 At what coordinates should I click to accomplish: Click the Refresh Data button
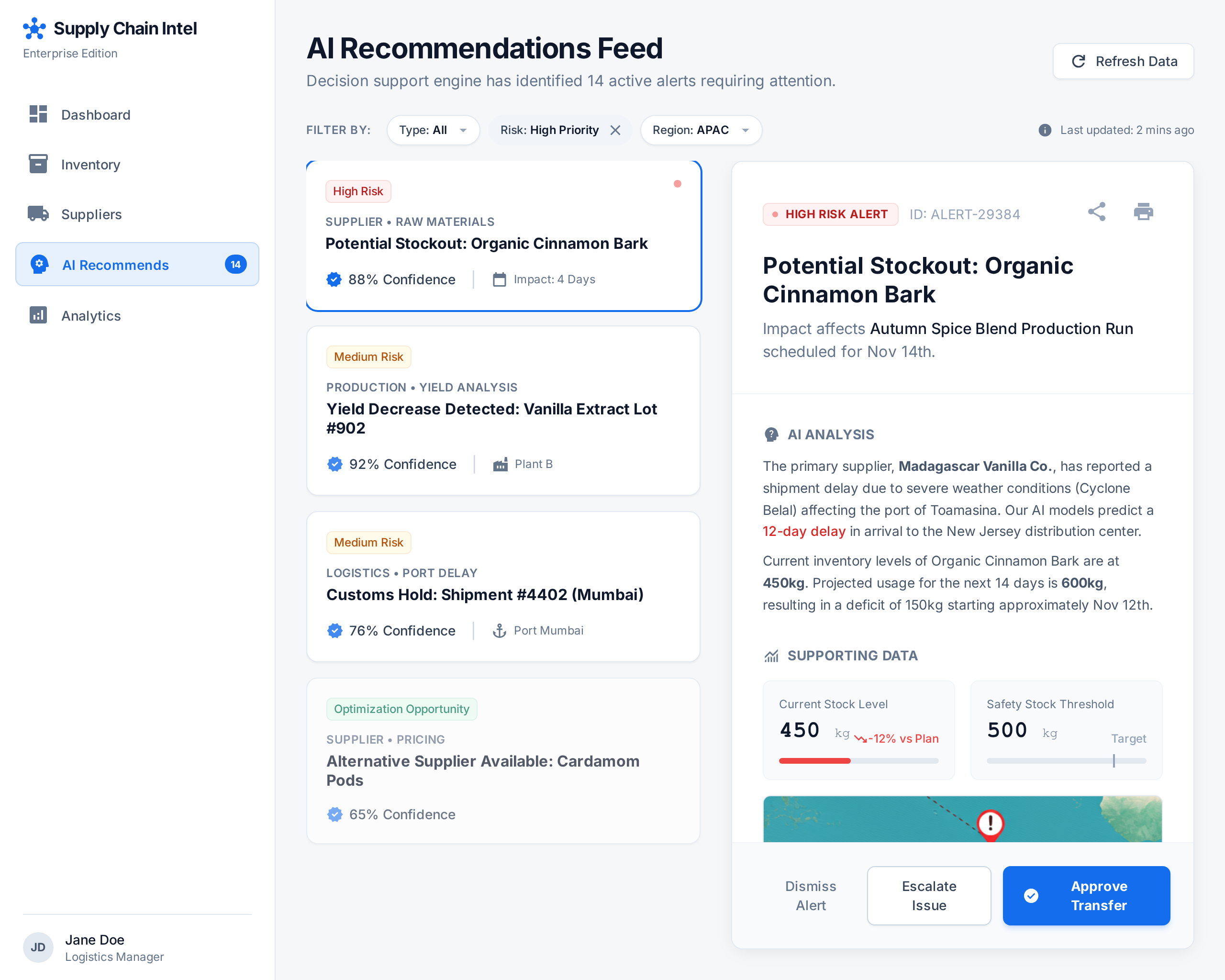click(x=1123, y=61)
